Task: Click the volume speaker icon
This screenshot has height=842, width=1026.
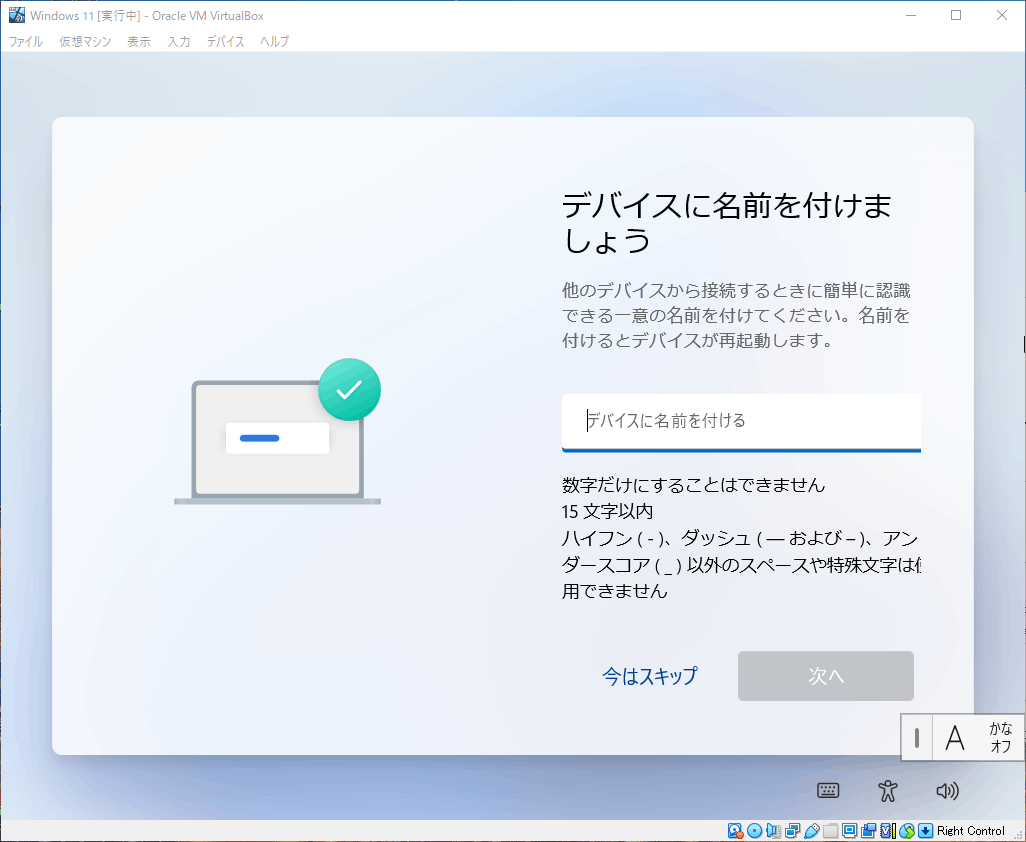Action: point(947,791)
